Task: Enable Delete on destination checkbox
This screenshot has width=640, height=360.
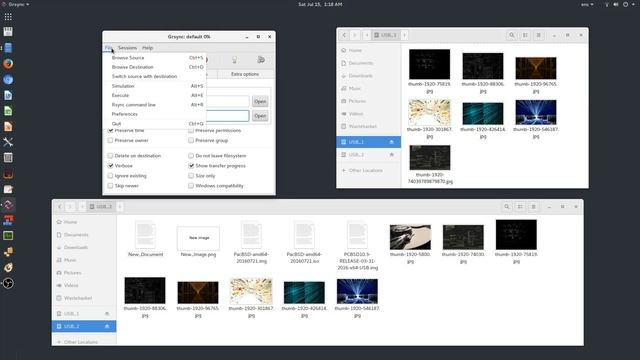Action: 110,156
